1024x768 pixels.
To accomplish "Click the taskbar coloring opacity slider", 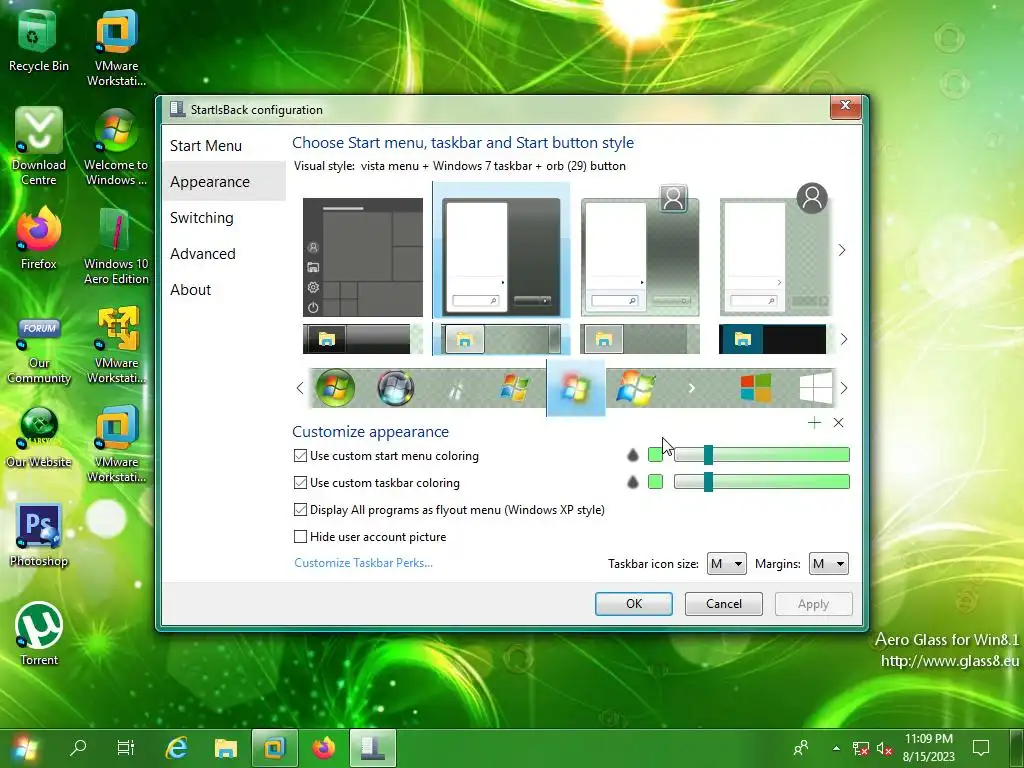I will (761, 482).
